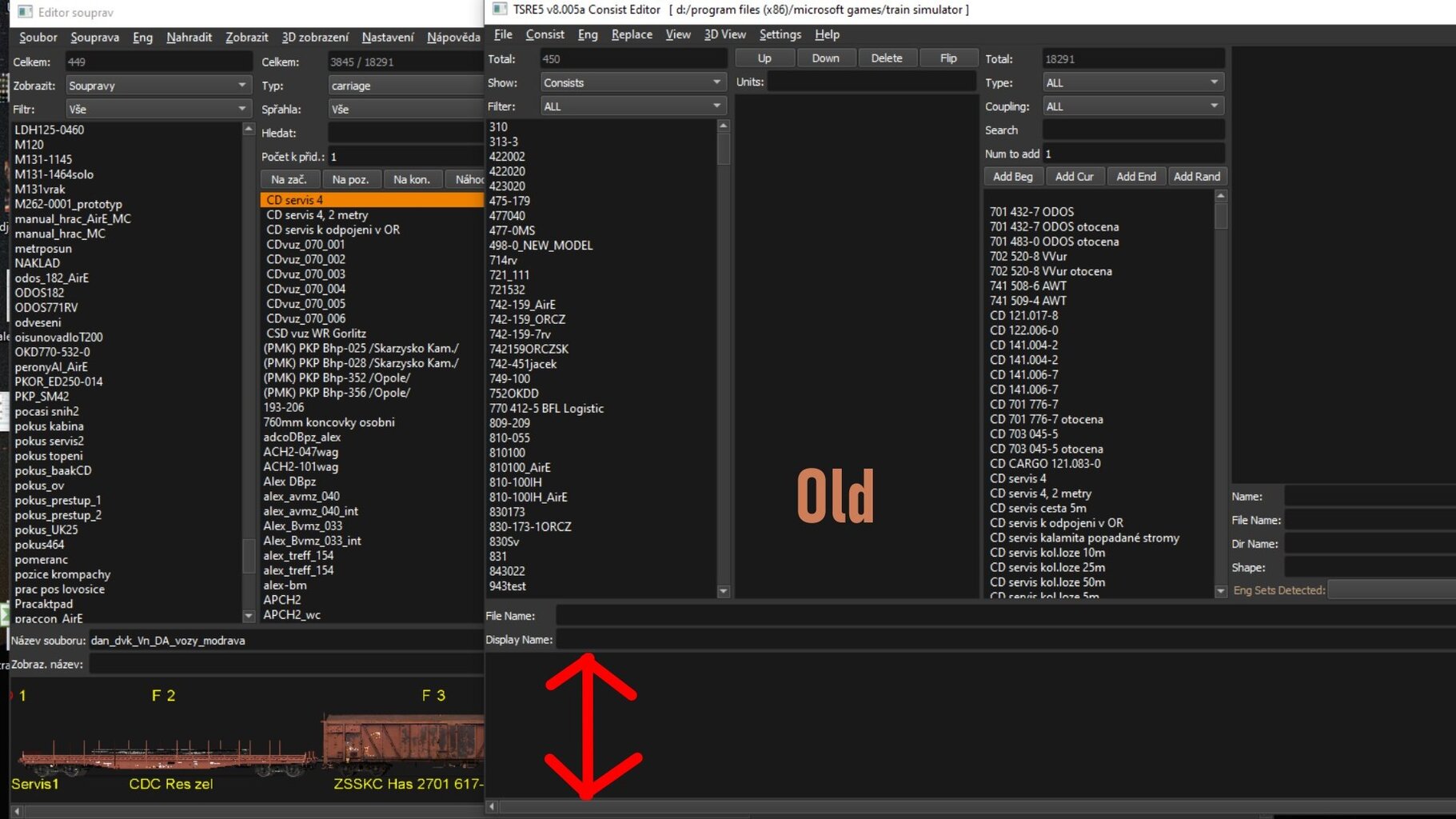Expand the Coupling ALL dropdown

(1132, 106)
